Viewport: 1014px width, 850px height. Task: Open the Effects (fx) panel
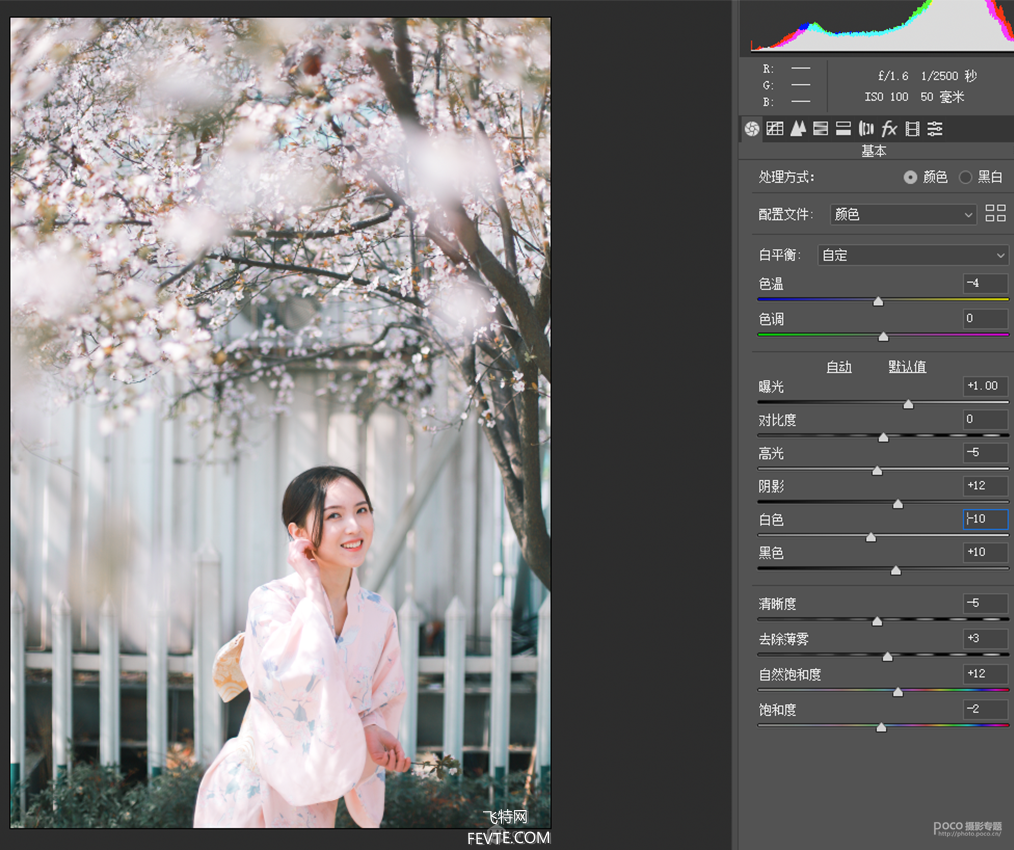tap(889, 129)
